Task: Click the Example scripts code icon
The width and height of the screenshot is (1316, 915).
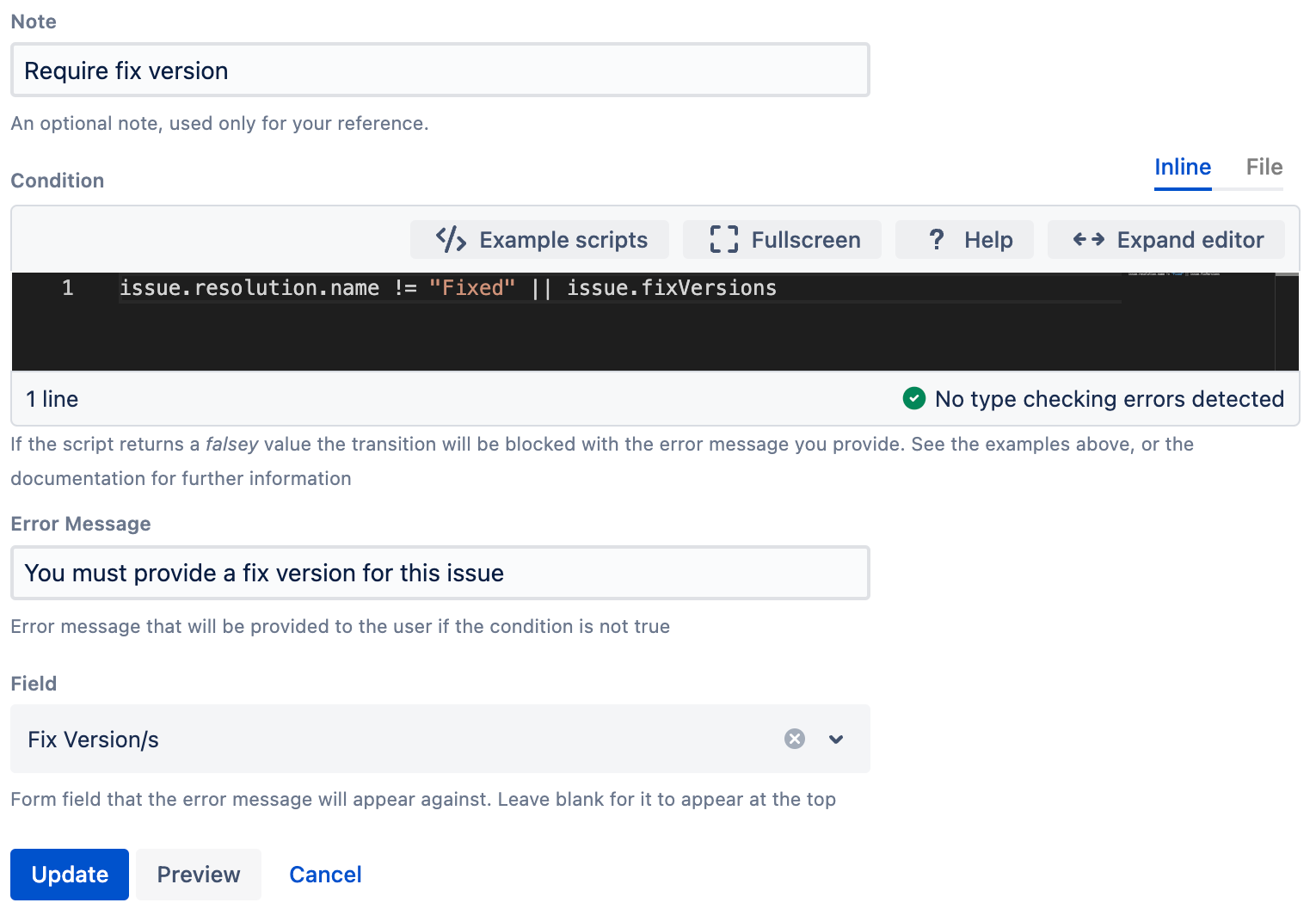Action: click(x=451, y=239)
